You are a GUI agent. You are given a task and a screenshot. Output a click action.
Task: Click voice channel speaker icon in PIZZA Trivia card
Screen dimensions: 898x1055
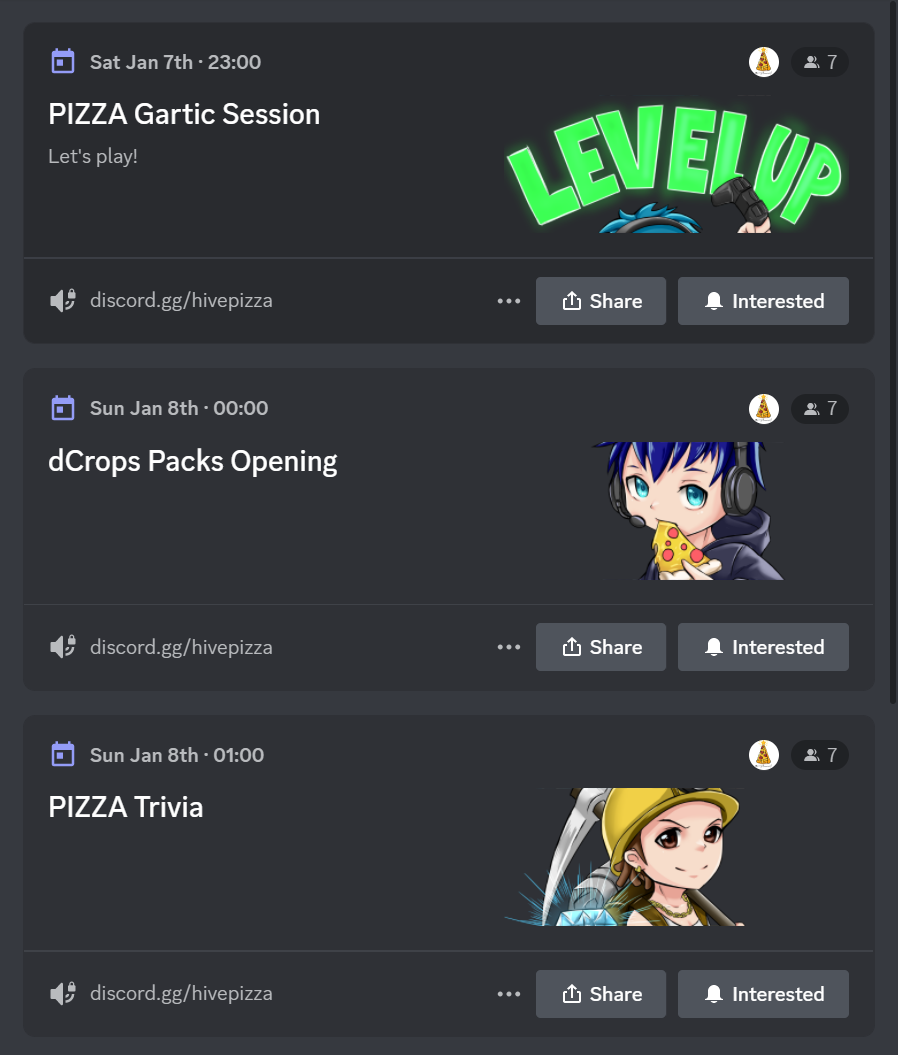point(63,994)
